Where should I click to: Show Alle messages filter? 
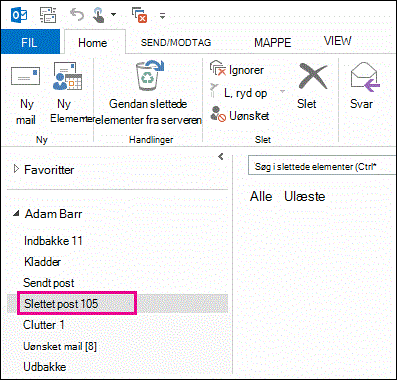click(261, 196)
